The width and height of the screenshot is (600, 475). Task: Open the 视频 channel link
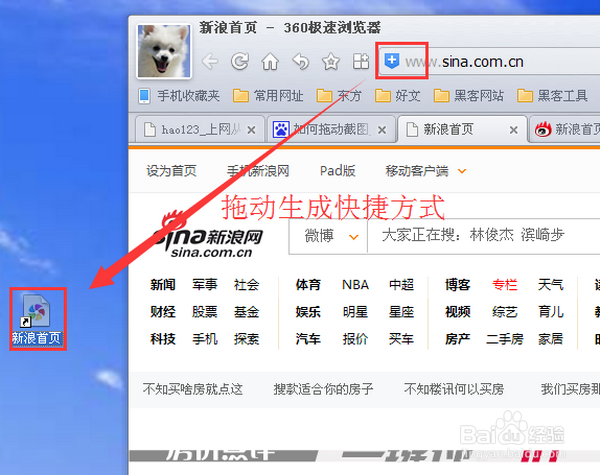click(x=457, y=312)
